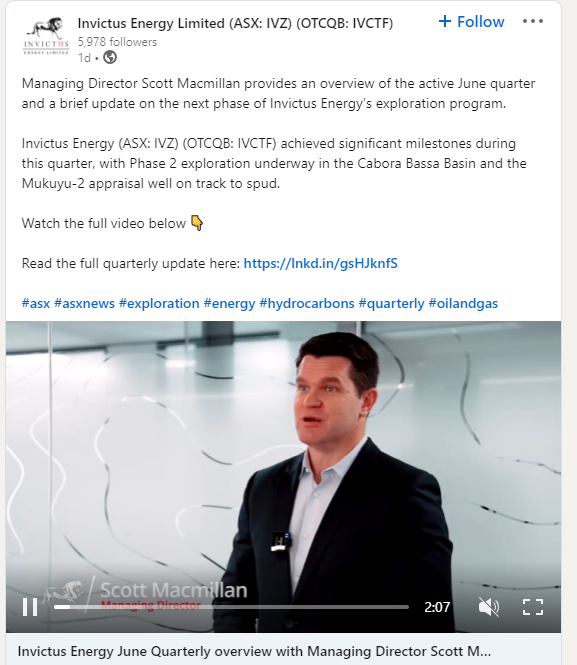This screenshot has height=665, width=577.
Task: Click the video title caption below player
Action: click(x=254, y=651)
